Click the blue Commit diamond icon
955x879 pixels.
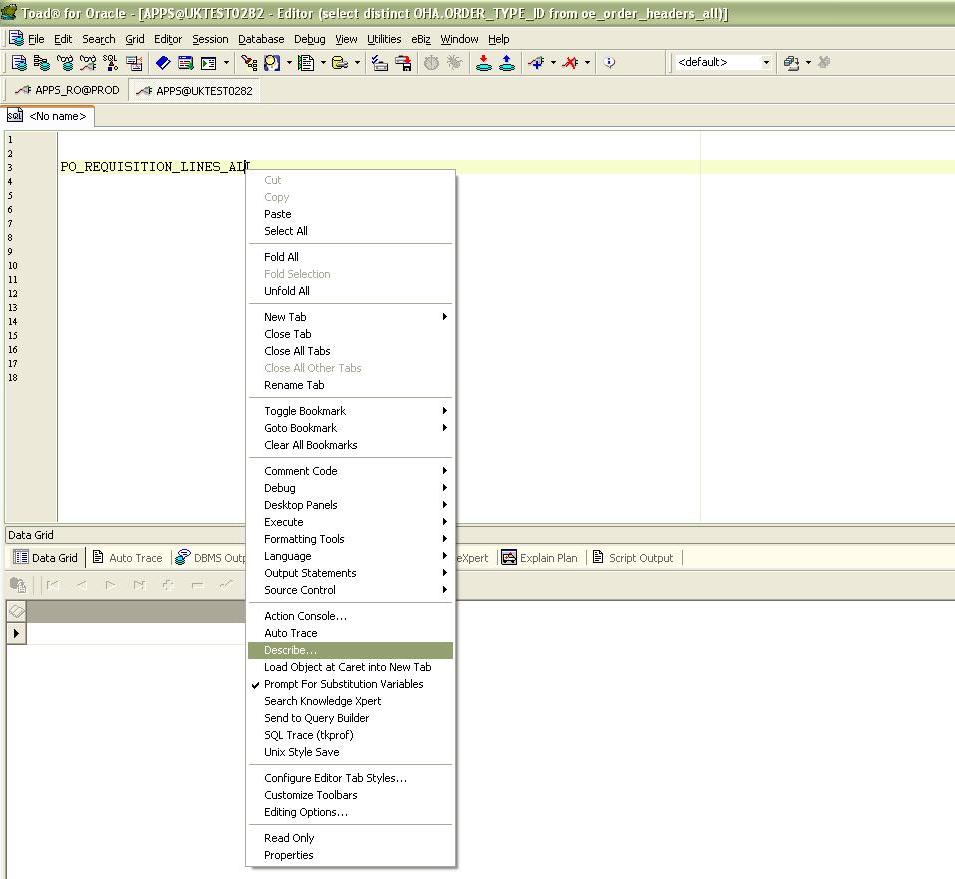[x=163, y=62]
